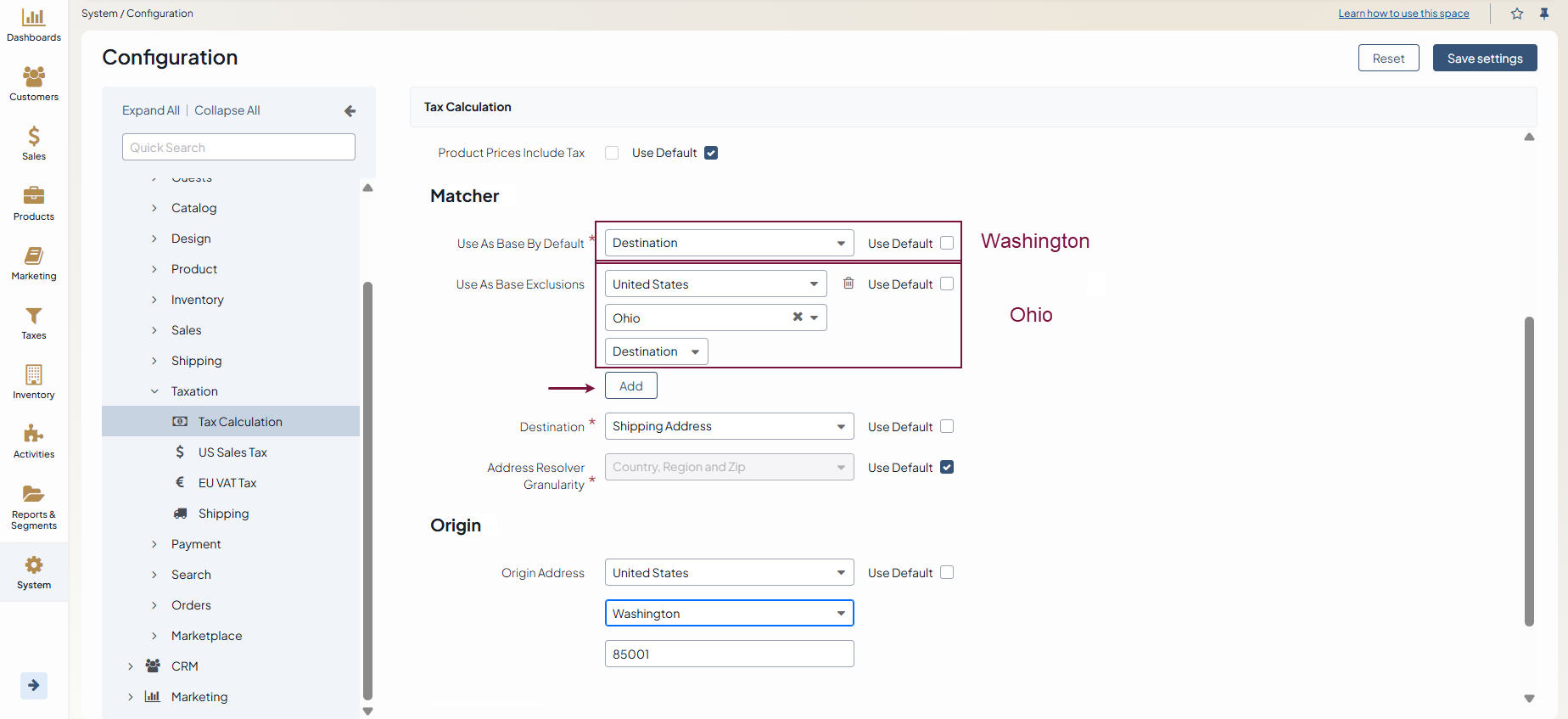Click the Activities puzzle icon
The image size is (1568, 719).
point(33,435)
